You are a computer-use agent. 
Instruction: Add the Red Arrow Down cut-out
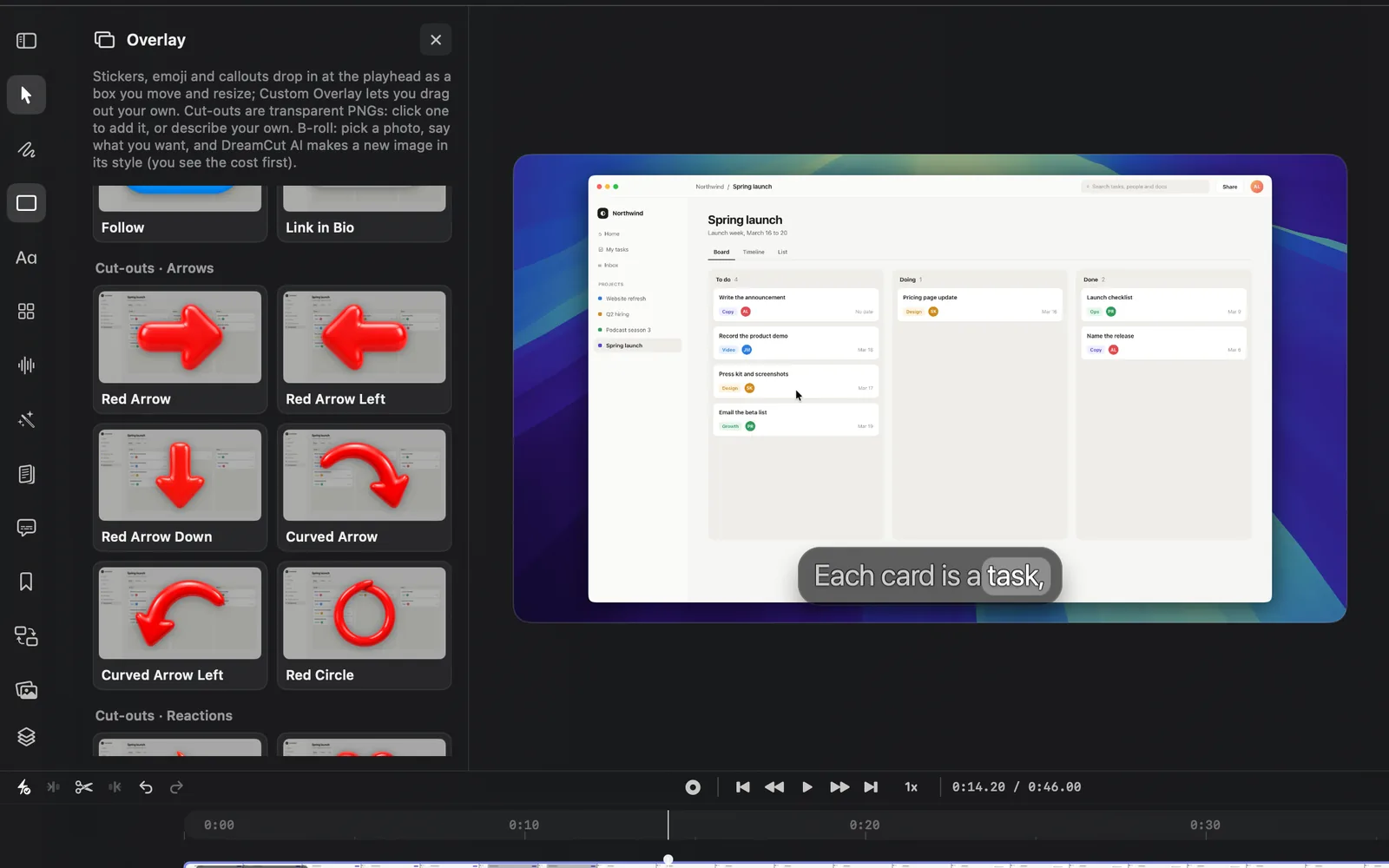180,487
